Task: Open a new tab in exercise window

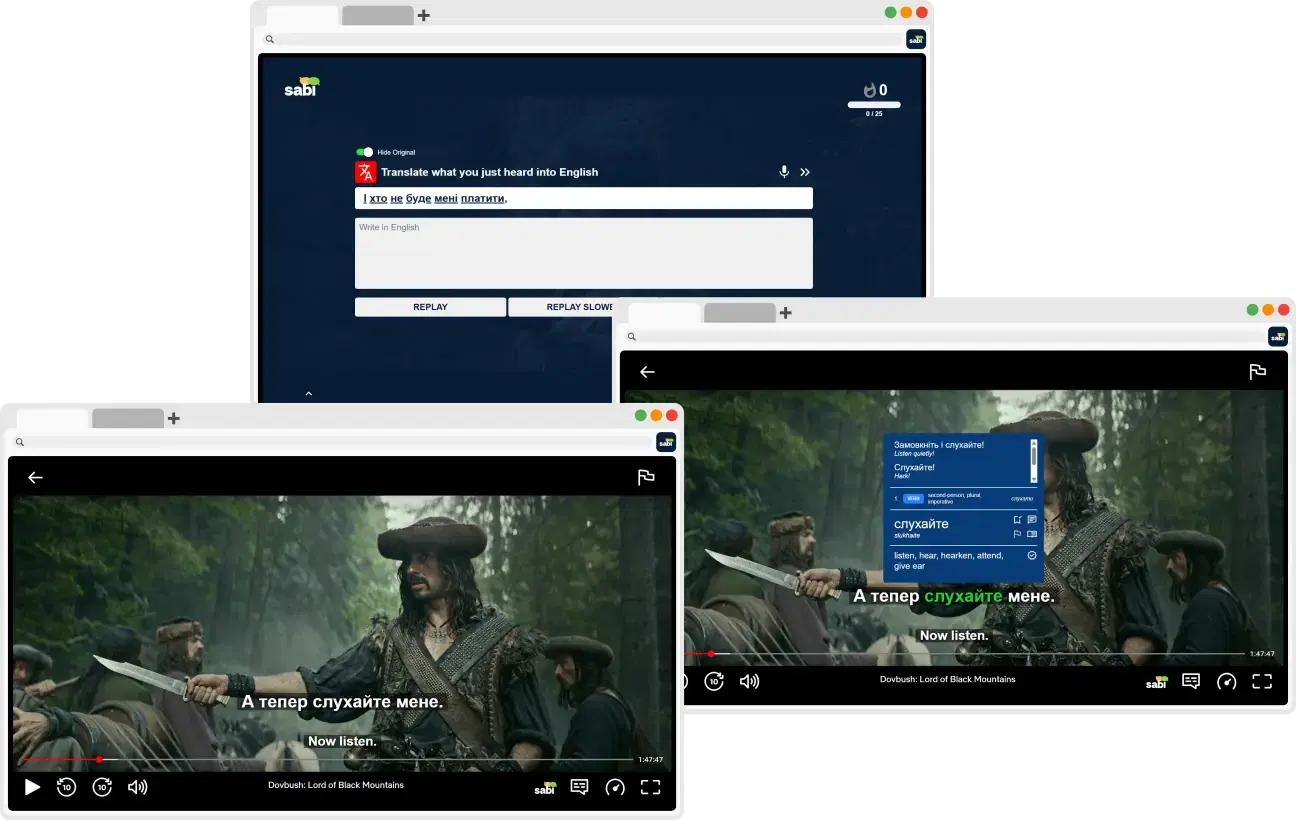Action: [x=424, y=16]
